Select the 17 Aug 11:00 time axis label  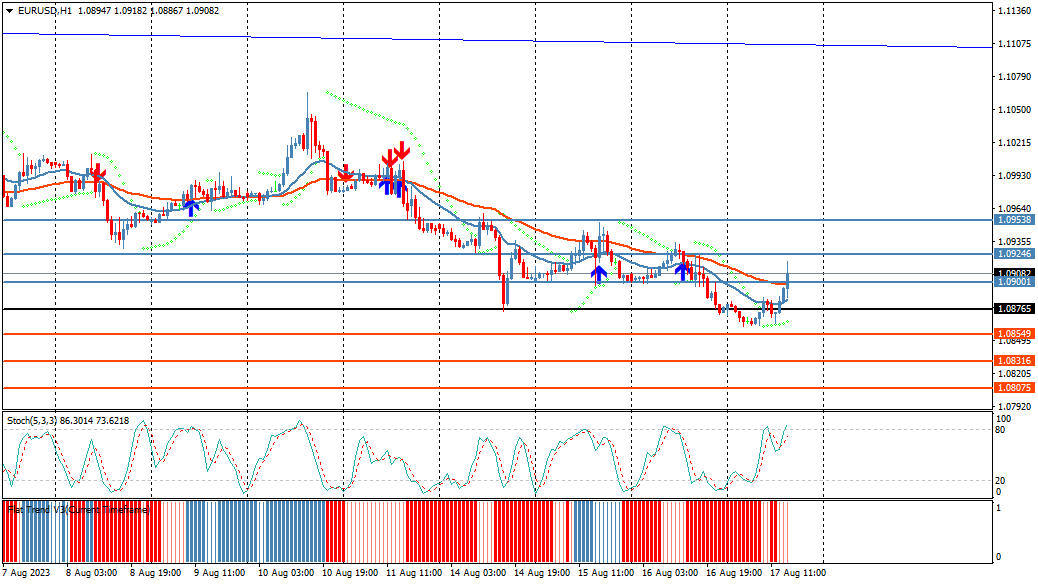[x=798, y=573]
